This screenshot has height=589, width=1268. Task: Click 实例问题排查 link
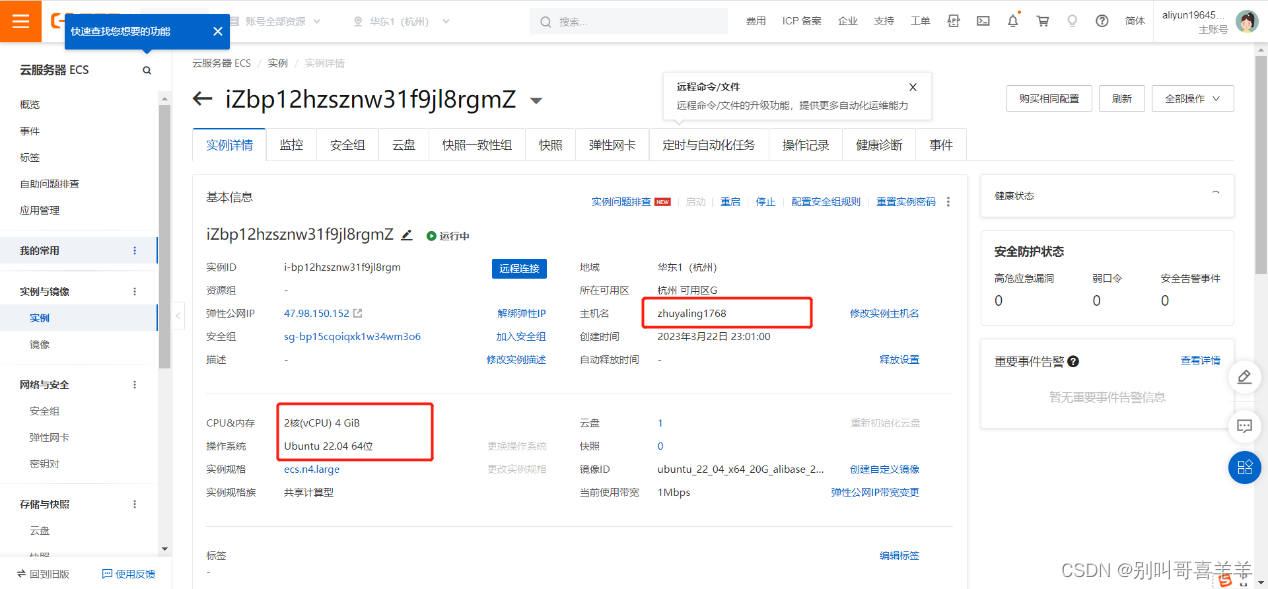coord(621,202)
